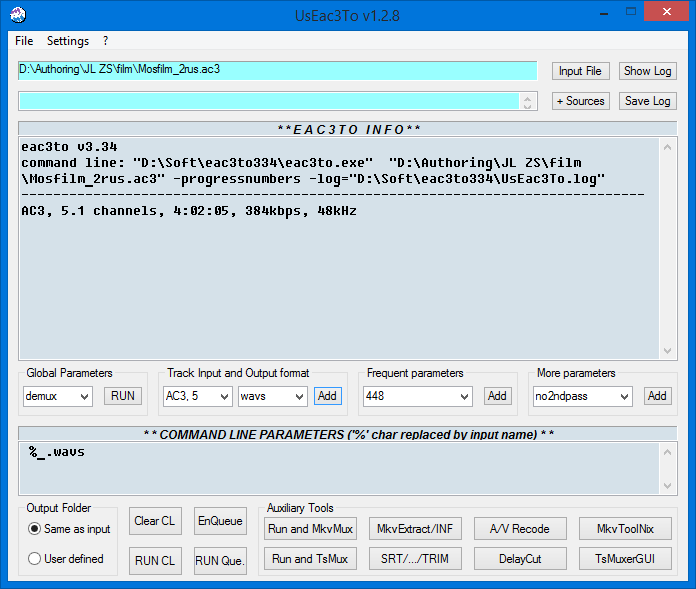Click the DelayCut button

pos(520,558)
